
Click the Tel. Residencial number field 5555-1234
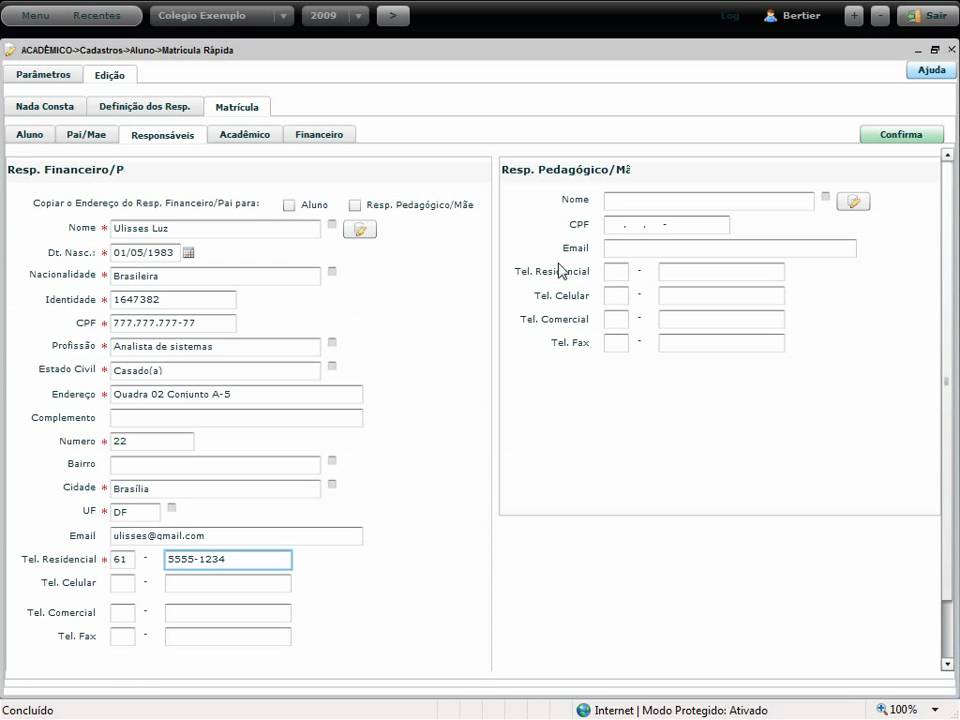228,560
